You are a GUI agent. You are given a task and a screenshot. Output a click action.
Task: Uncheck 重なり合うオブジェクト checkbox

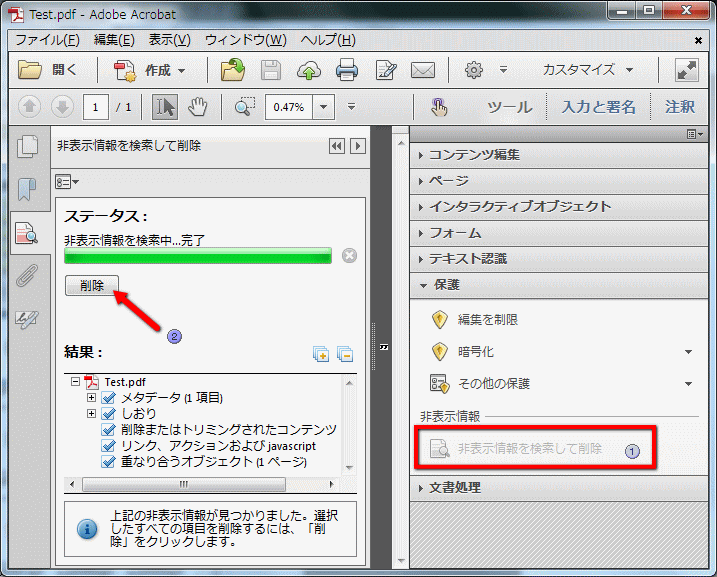108,462
